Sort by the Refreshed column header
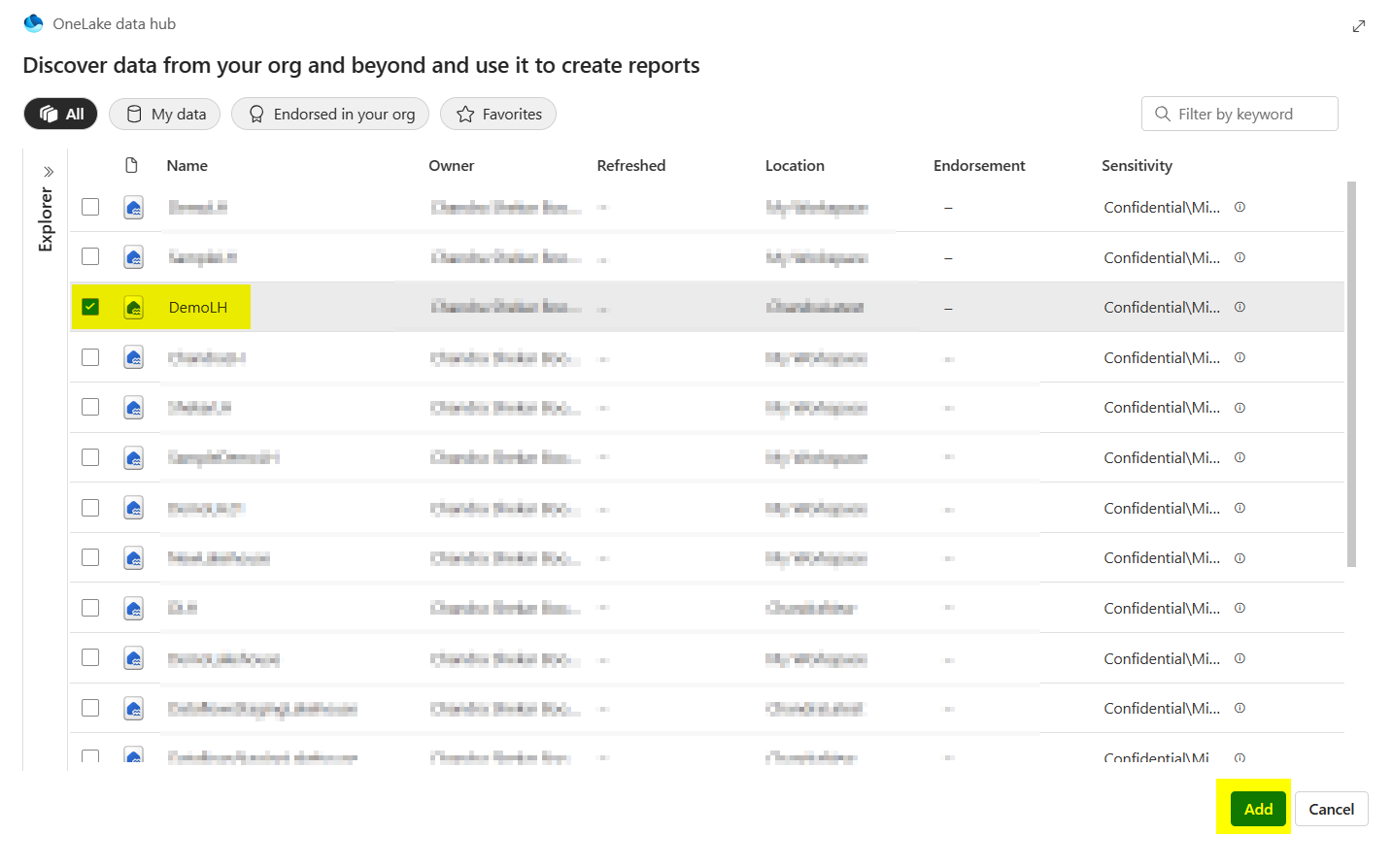Image resolution: width=1392 pixels, height=868 pixels. coord(631,165)
